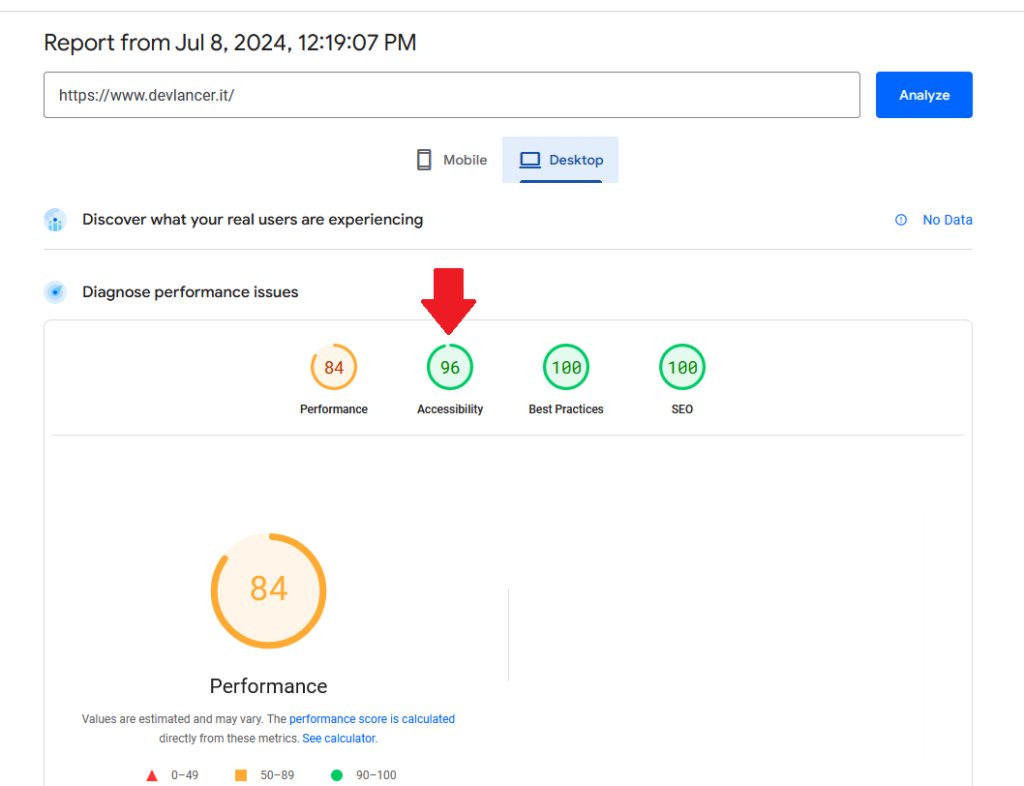1024x786 pixels.
Task: Select the Desktop tab
Action: point(561,160)
